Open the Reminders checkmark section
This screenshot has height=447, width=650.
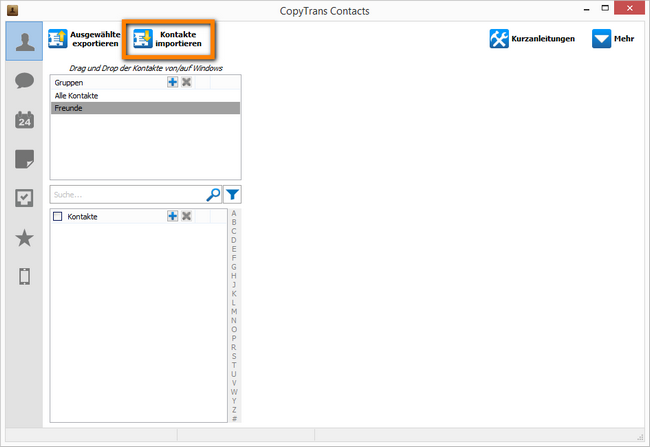pos(24,198)
